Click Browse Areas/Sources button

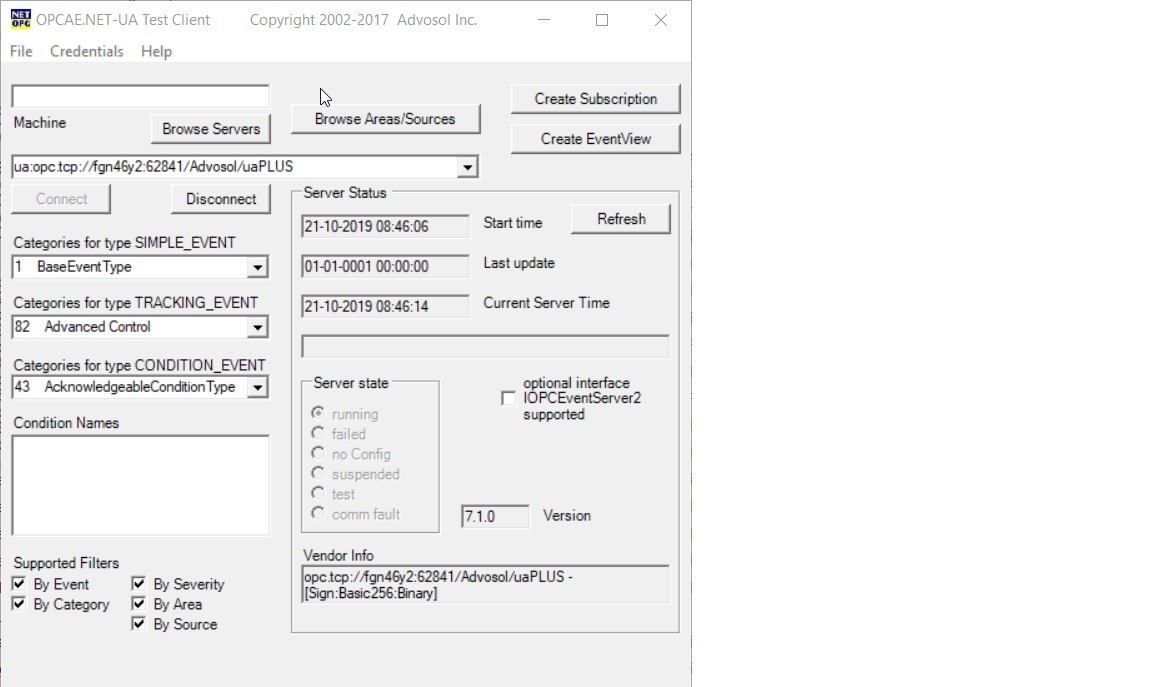pyautogui.click(x=385, y=119)
